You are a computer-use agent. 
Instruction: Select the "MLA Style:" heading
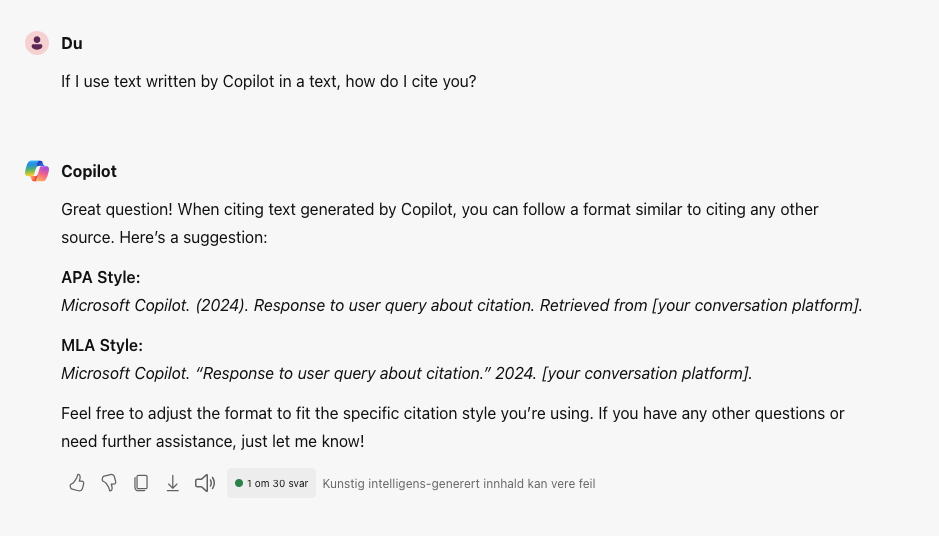click(x=102, y=345)
